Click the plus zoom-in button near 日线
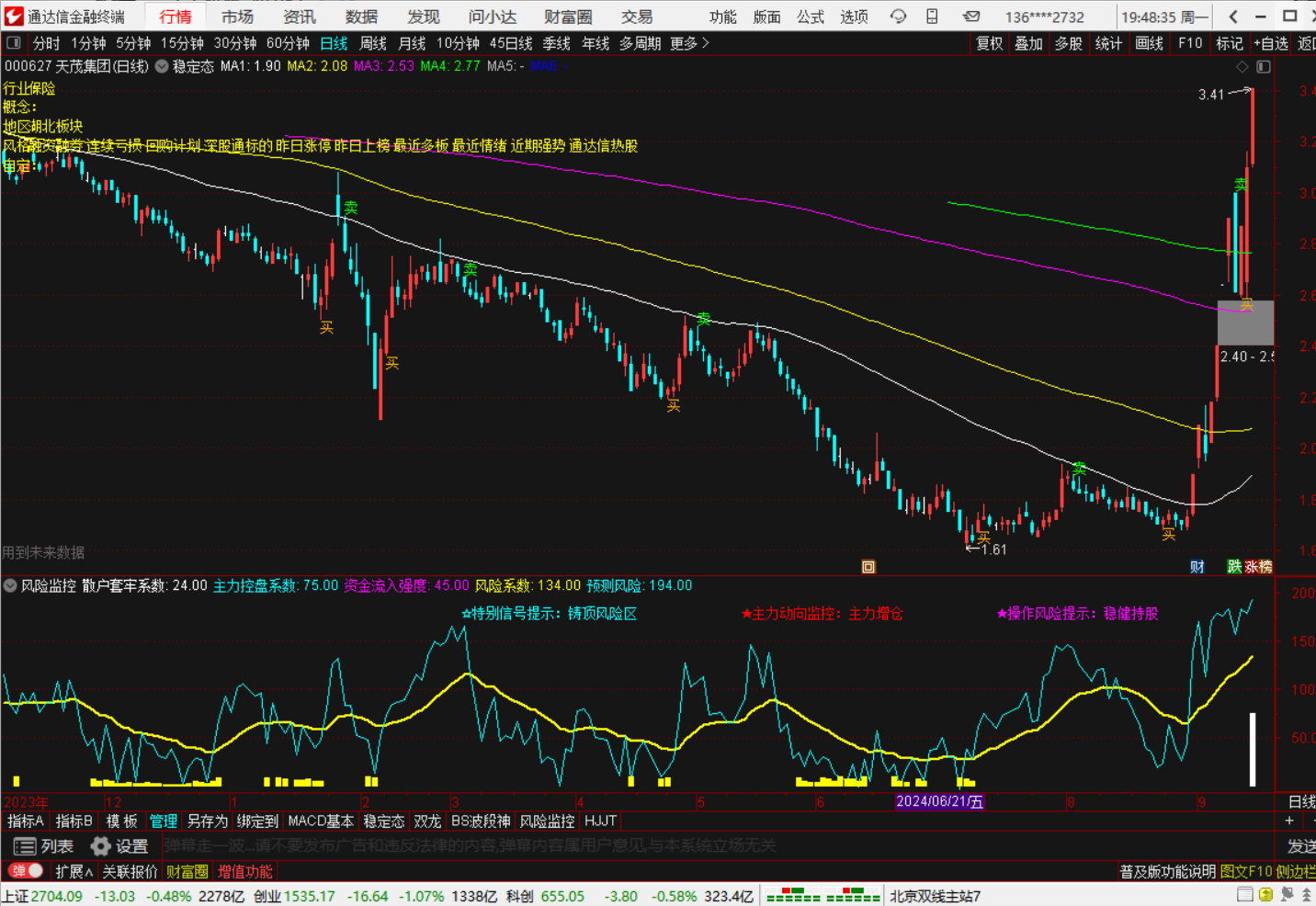This screenshot has height=906, width=1316. pos(1289,821)
